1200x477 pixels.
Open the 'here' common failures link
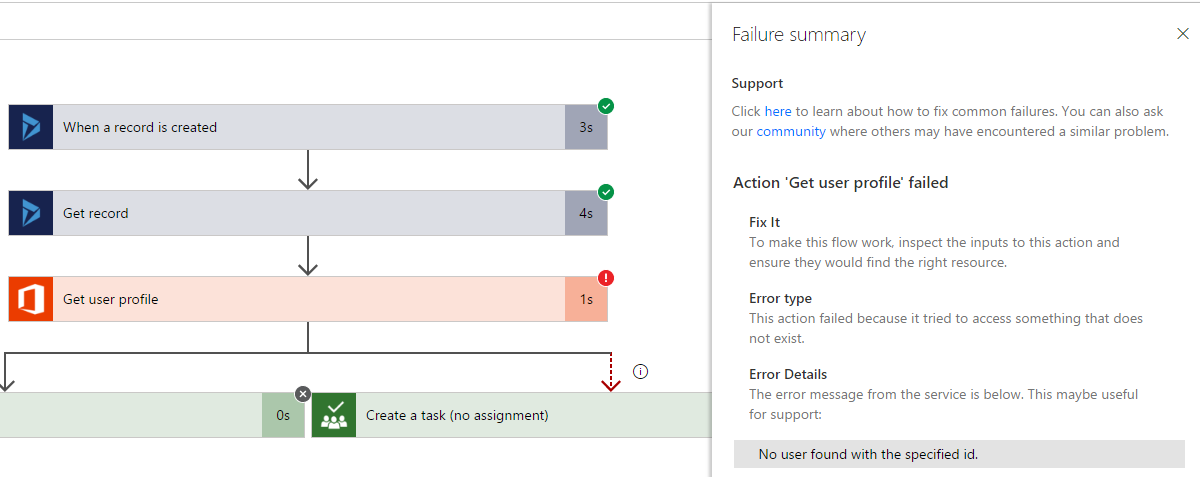coord(778,111)
